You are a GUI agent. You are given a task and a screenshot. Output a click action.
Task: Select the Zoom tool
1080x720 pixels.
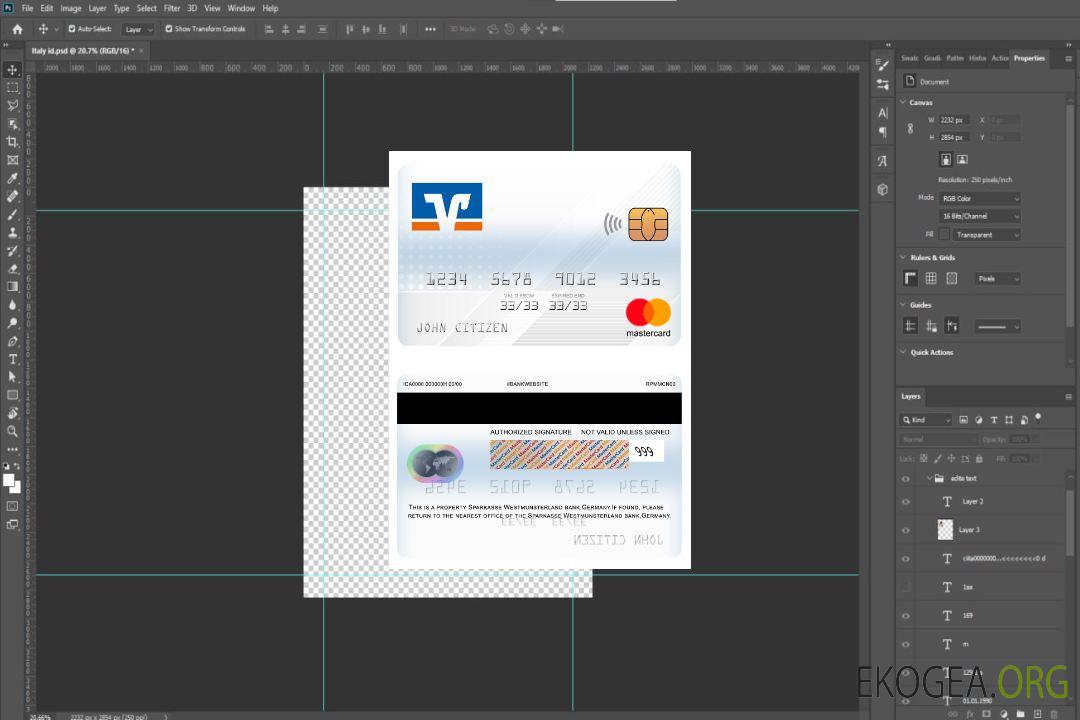(x=12, y=431)
